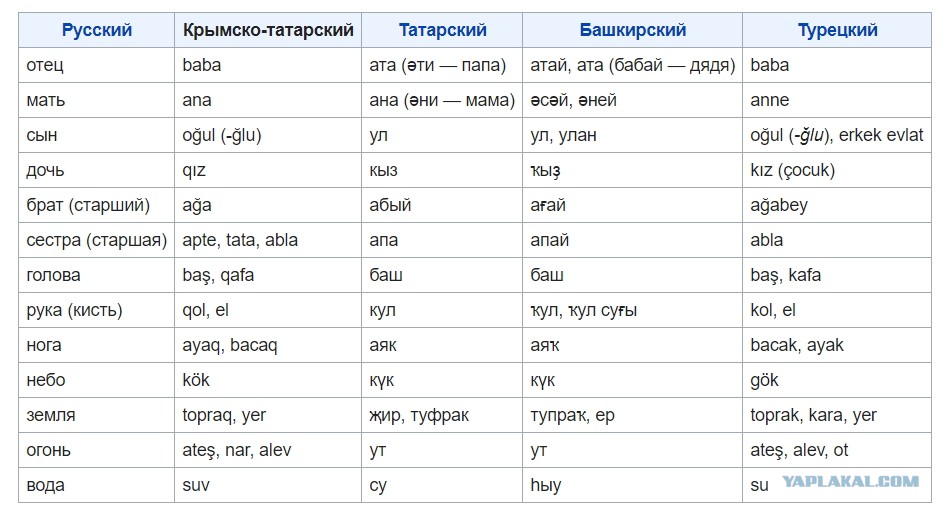Viewport: 945px width, 511px height.
Task: Select the Turkish cell ağabey
Action: pos(837,205)
